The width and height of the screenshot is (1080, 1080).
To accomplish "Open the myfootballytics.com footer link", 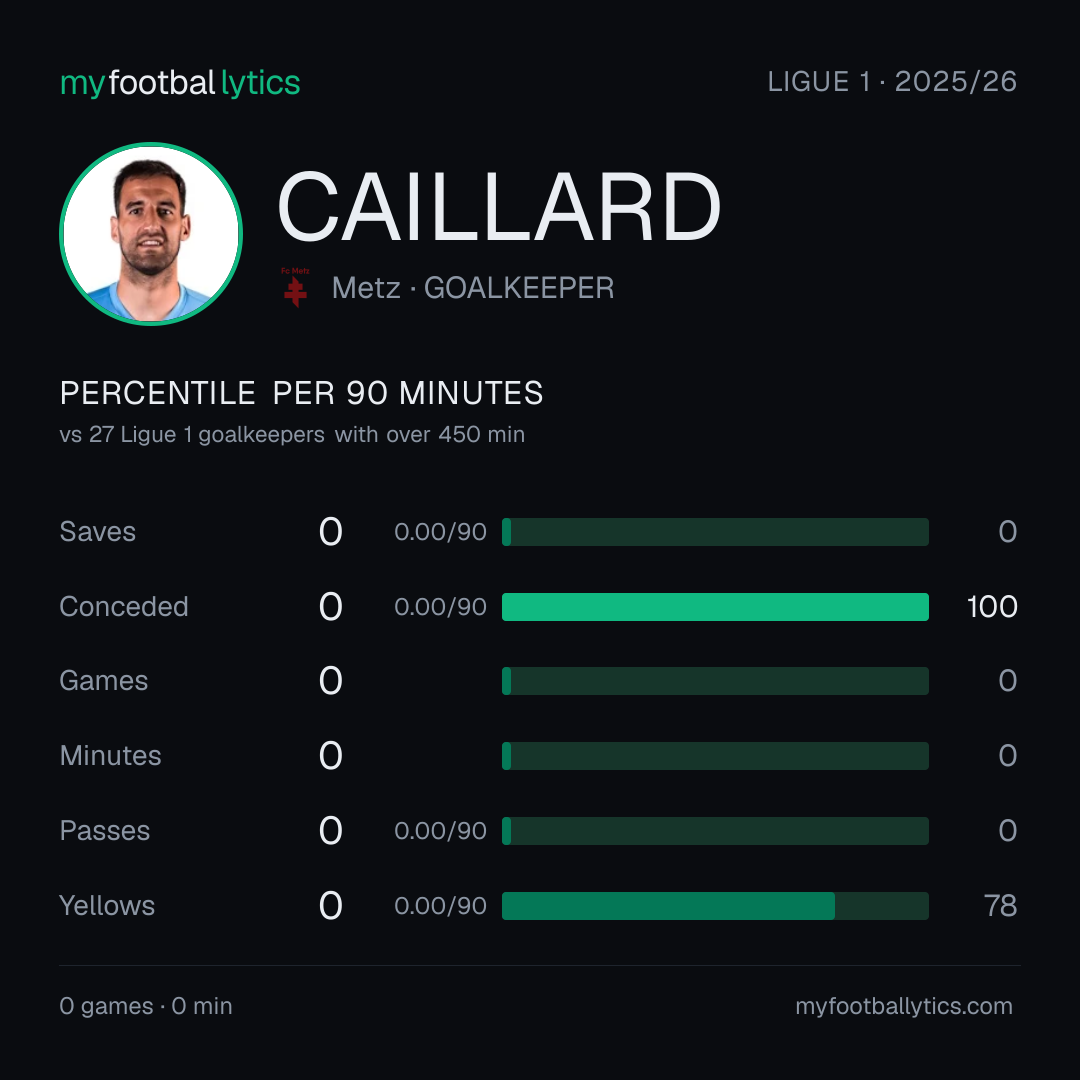I will tap(904, 1006).
